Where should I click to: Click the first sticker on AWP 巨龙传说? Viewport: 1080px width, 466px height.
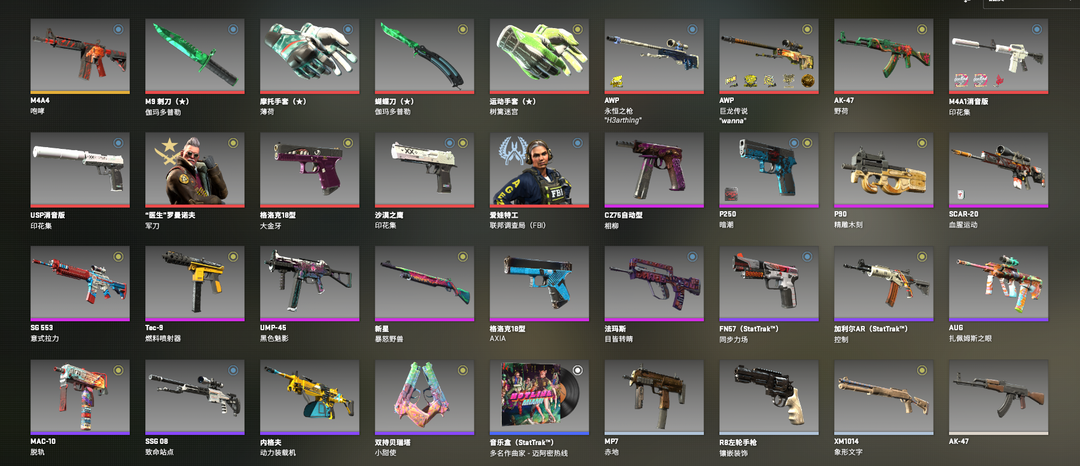(x=731, y=81)
